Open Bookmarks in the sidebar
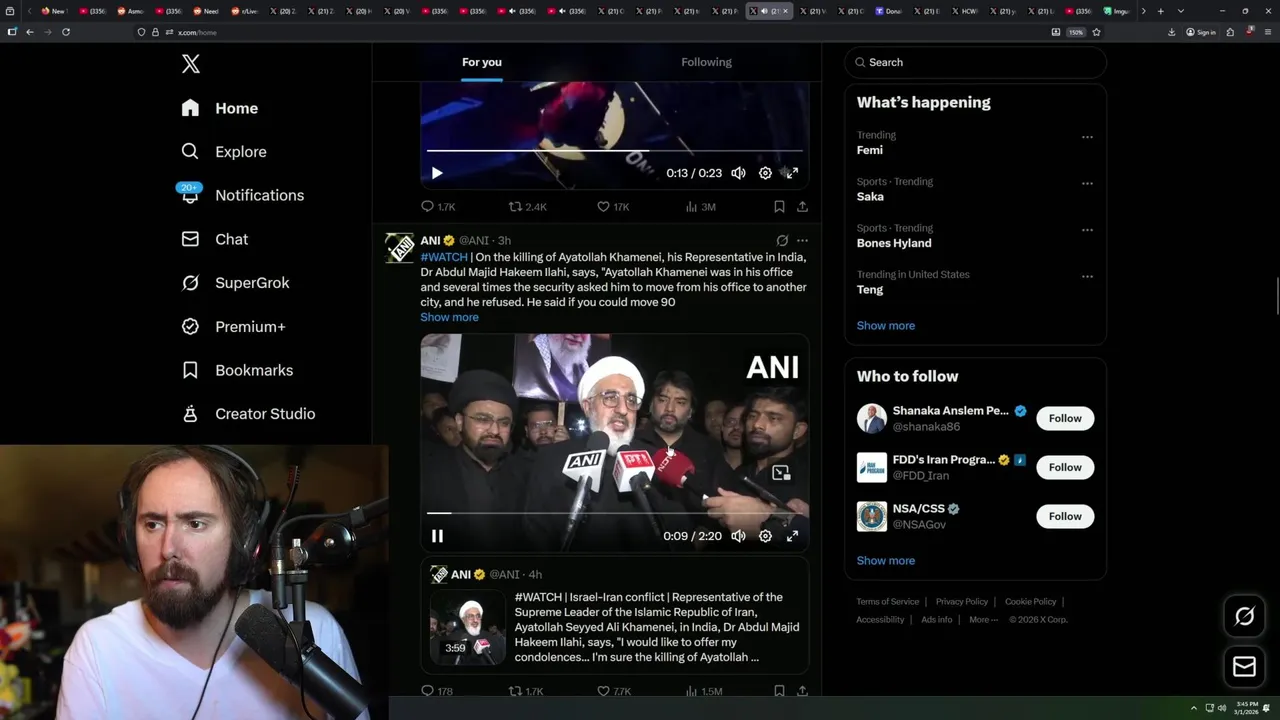 pos(237,370)
